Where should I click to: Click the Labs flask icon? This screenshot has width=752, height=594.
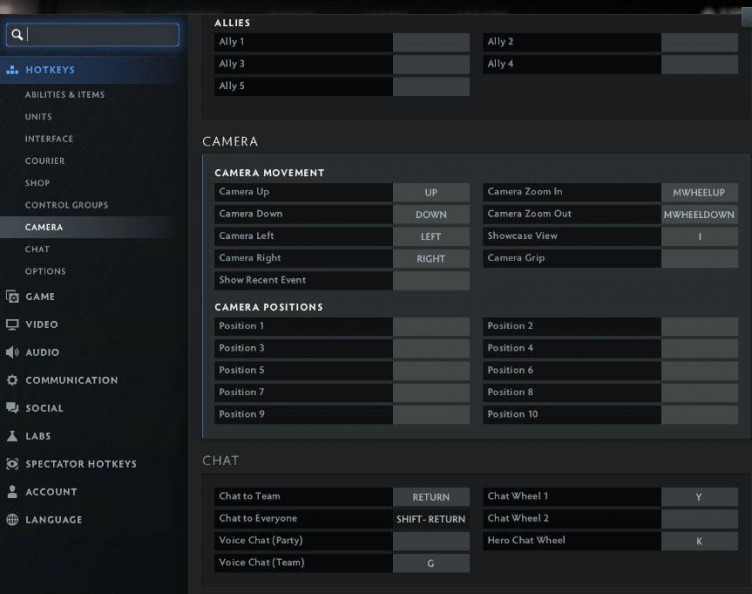(x=12, y=437)
